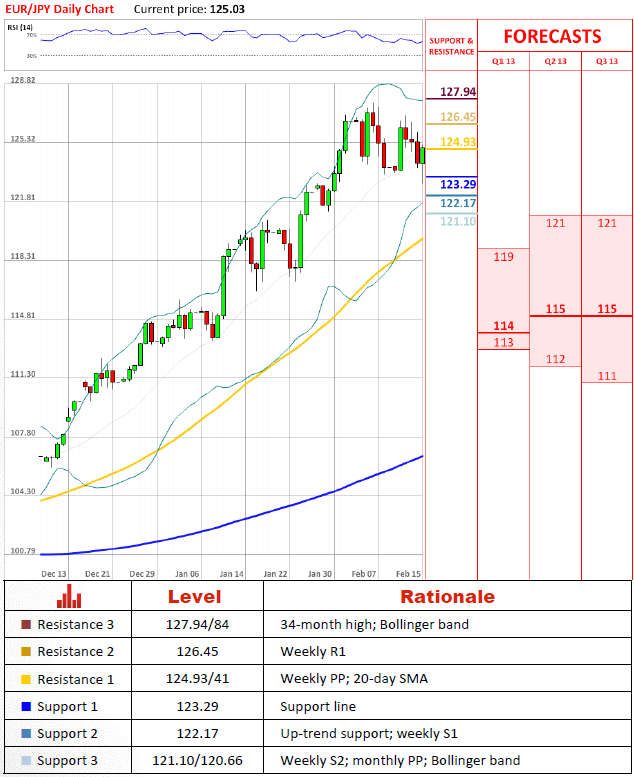Select the Q1 13 forecast column header
Image resolution: width=634 pixels, height=777 pixels.
point(503,61)
